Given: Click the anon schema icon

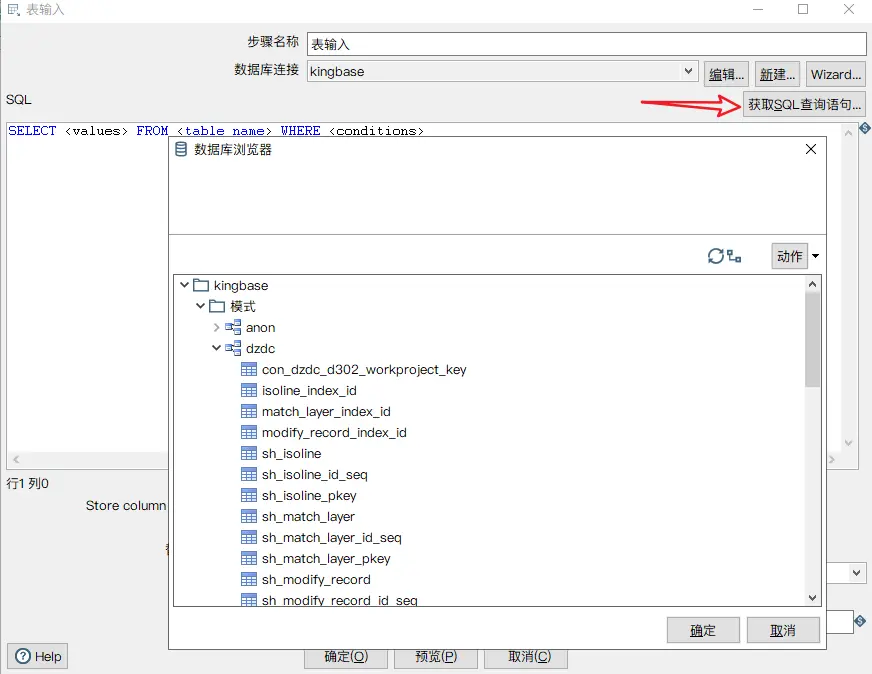Looking at the screenshot, I should tap(233, 327).
